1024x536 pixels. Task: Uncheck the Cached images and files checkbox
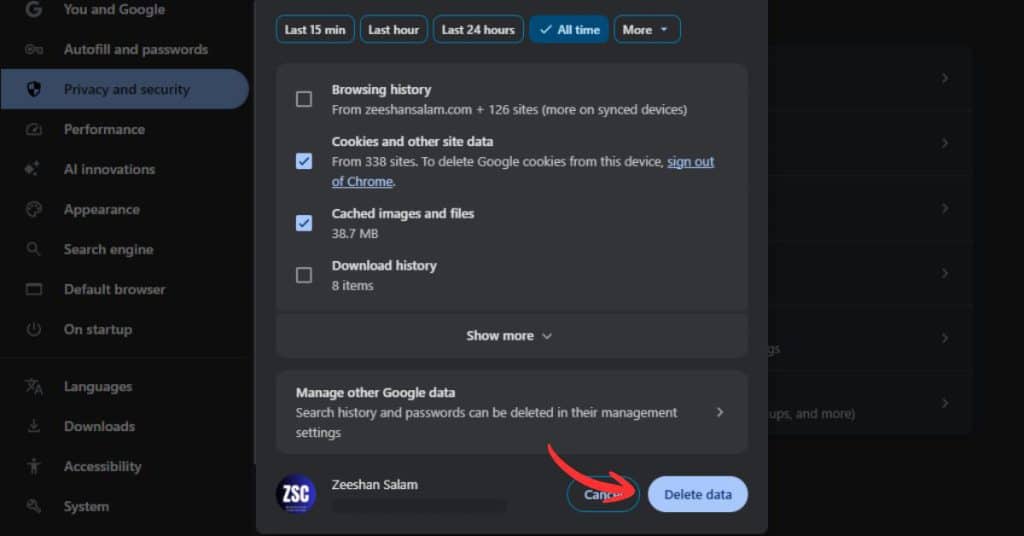(x=304, y=223)
